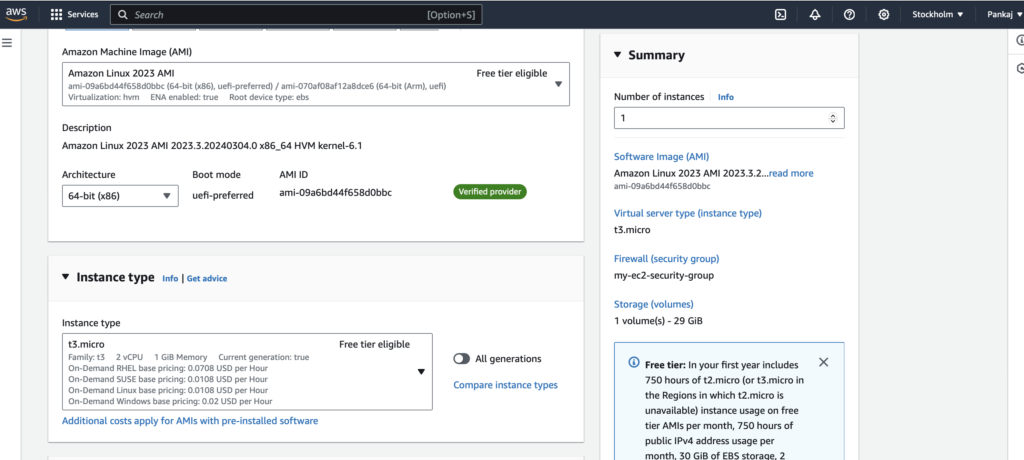The width and height of the screenshot is (1024, 460).
Task: Click the Free tier eligible label on AMI
Action: (512, 73)
